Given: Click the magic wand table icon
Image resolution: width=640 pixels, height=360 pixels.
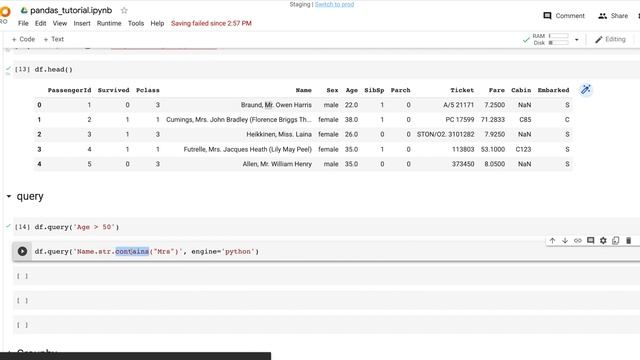Looking at the screenshot, I should 586,90.
